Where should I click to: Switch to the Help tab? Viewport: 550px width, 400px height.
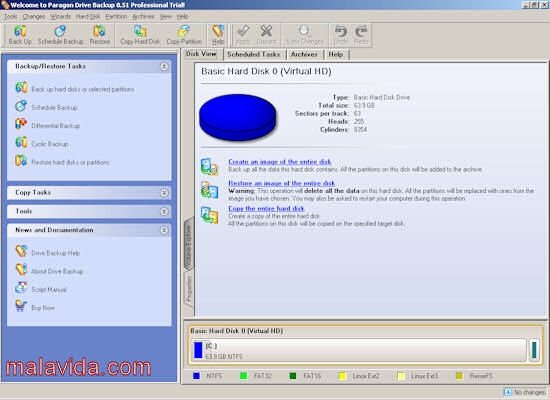[x=336, y=54]
